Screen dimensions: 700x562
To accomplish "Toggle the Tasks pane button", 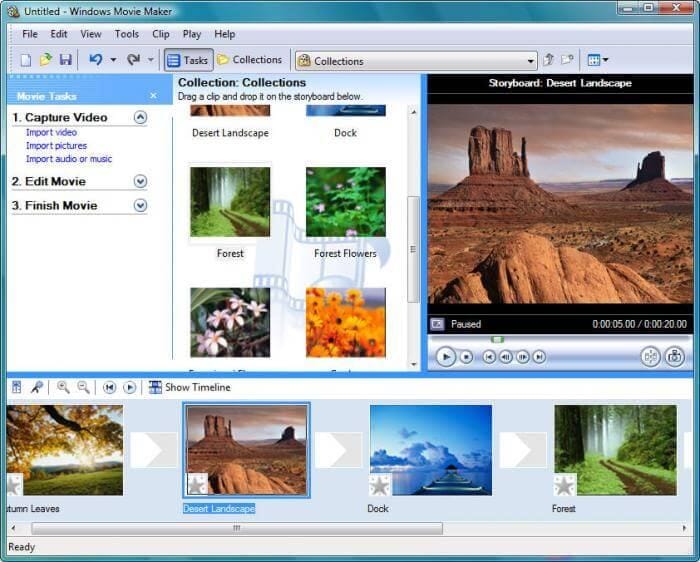I will click(188, 60).
